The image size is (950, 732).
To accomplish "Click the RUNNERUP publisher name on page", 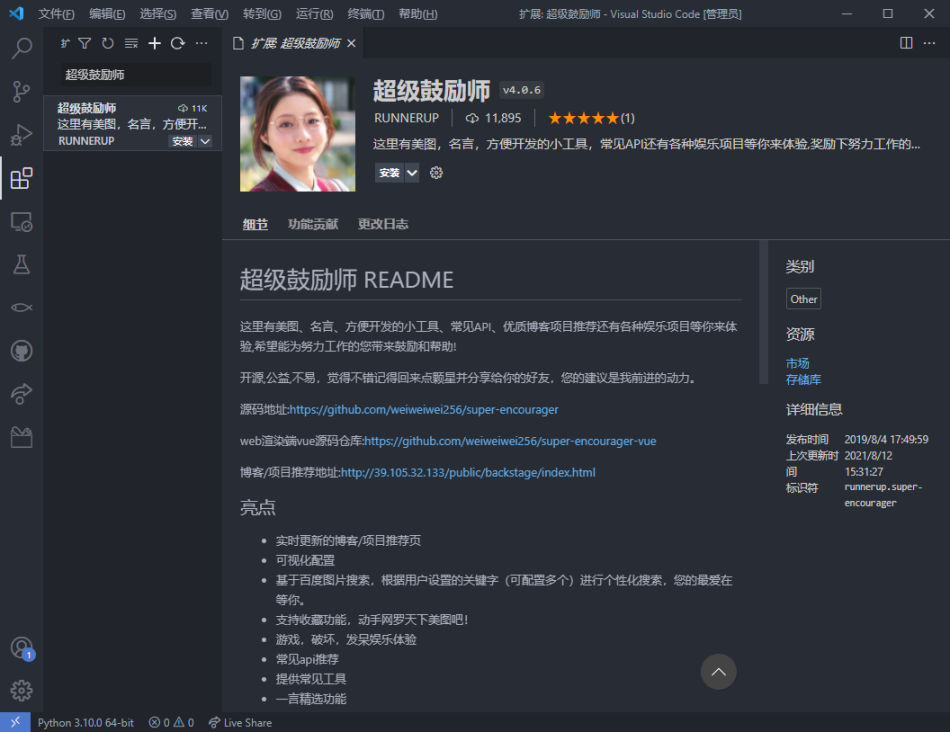I will [406, 118].
